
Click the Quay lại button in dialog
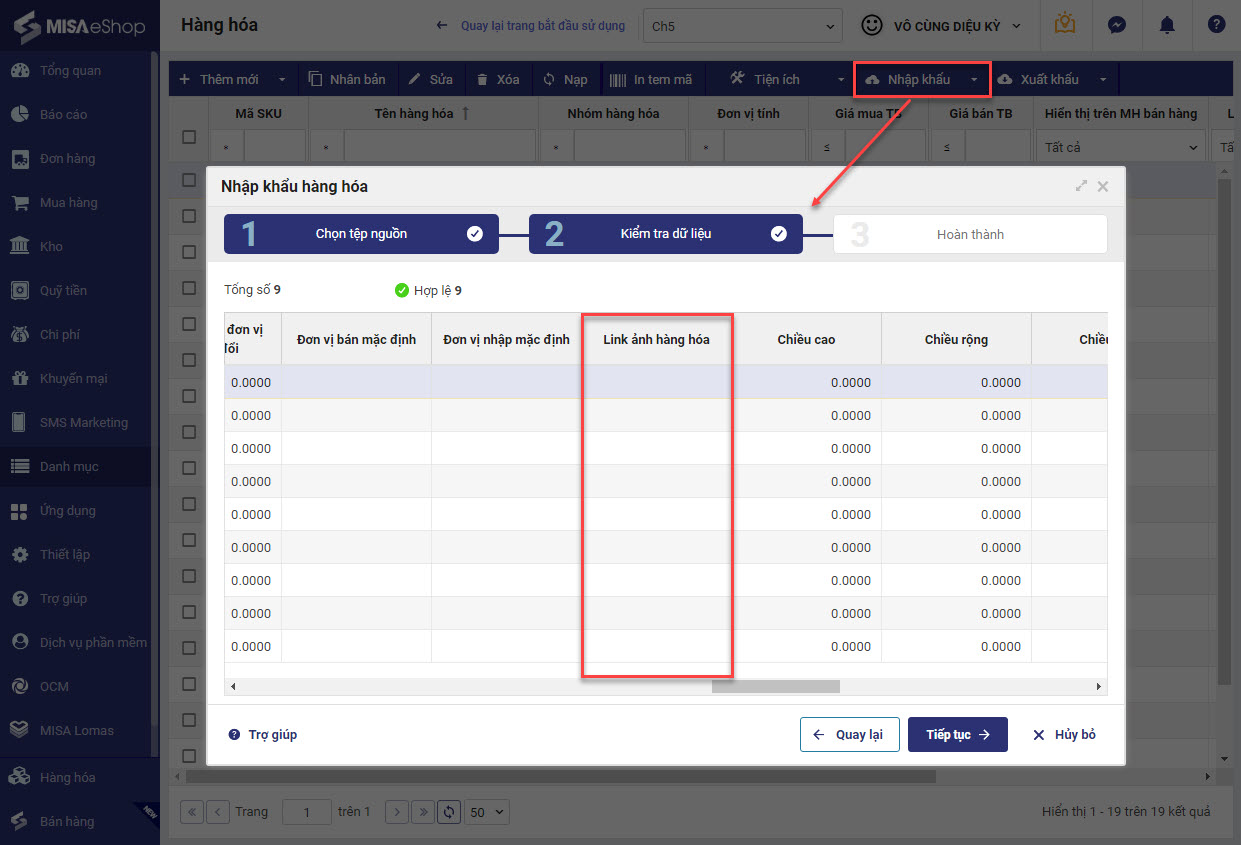coord(849,734)
